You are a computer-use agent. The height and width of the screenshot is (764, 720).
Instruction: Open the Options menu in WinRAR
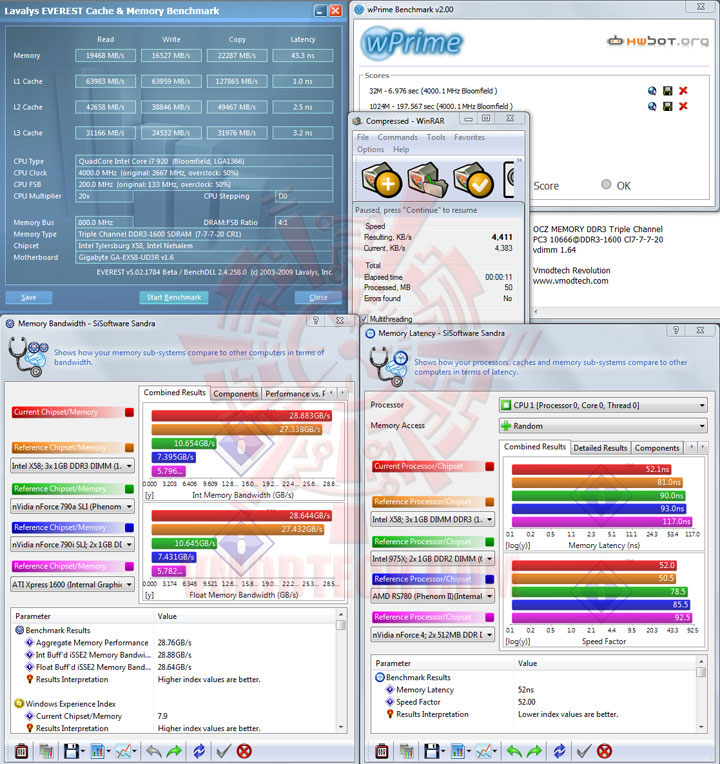click(x=371, y=150)
